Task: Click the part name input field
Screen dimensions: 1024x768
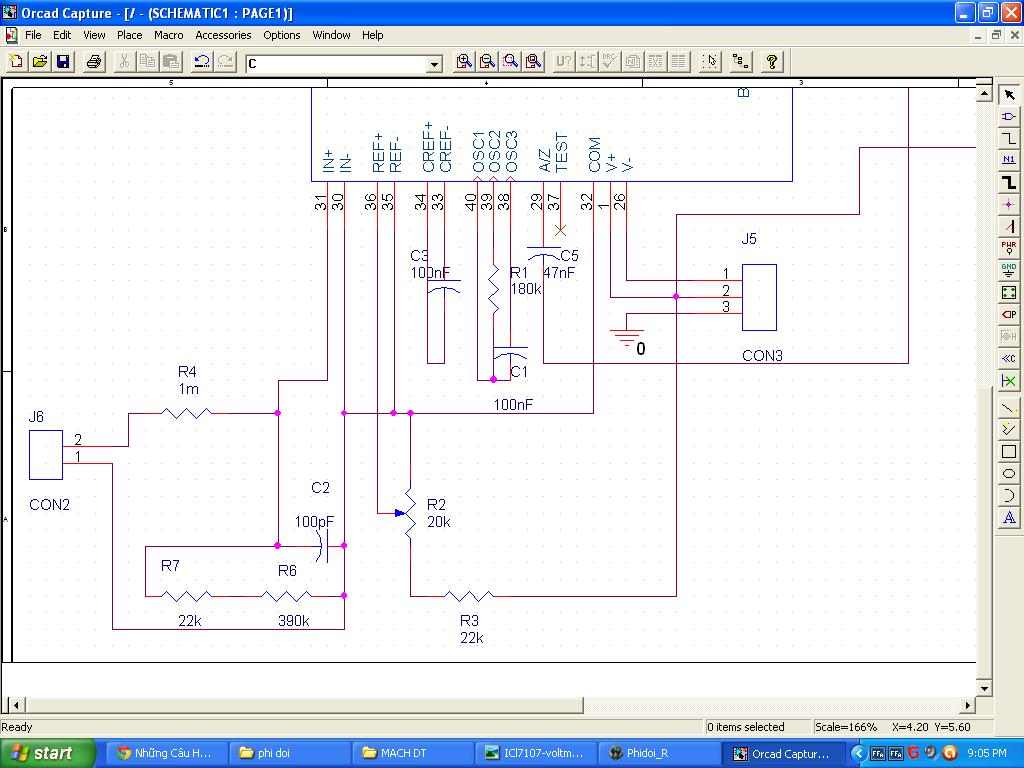Action: tap(335, 64)
